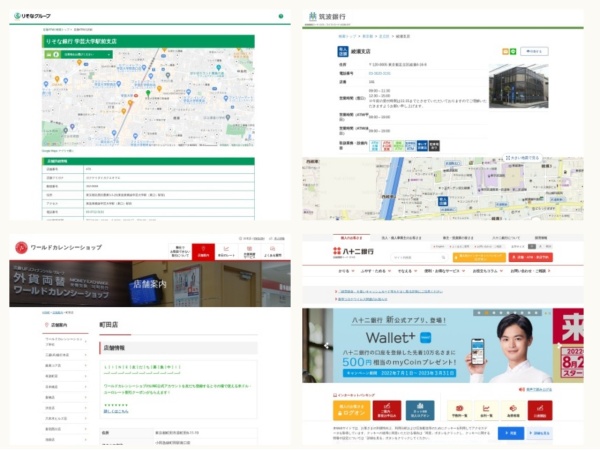
Task: Click the Tsukuba branch phone number link
Action: pos(379,73)
